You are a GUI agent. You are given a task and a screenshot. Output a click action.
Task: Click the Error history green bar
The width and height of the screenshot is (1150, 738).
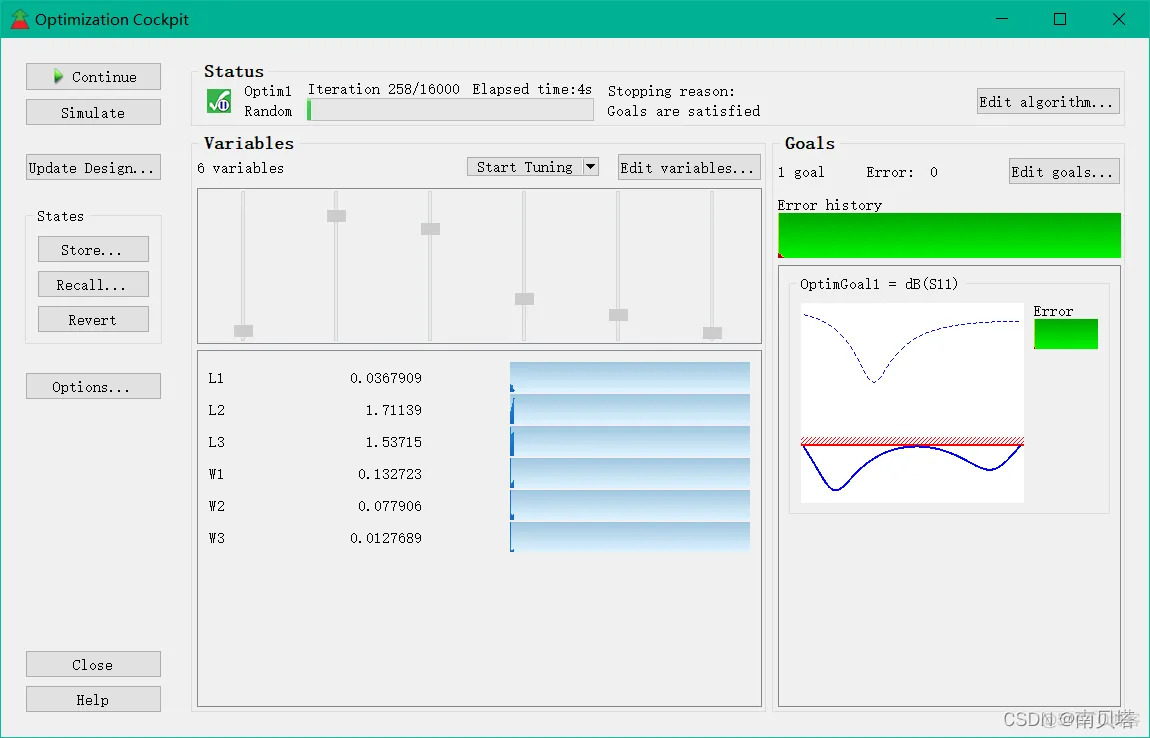tap(949, 235)
